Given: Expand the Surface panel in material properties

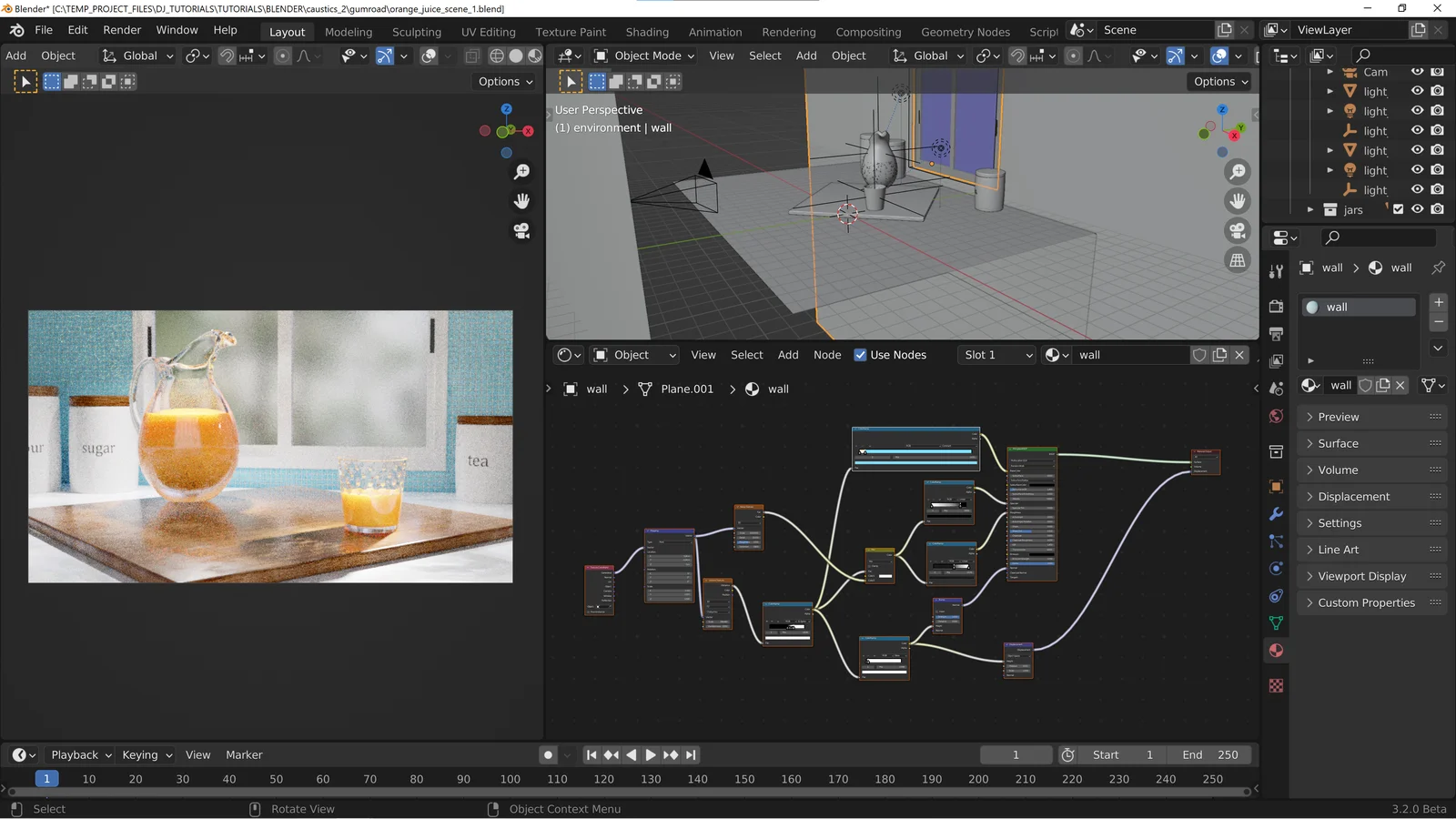Looking at the screenshot, I should (1338, 443).
